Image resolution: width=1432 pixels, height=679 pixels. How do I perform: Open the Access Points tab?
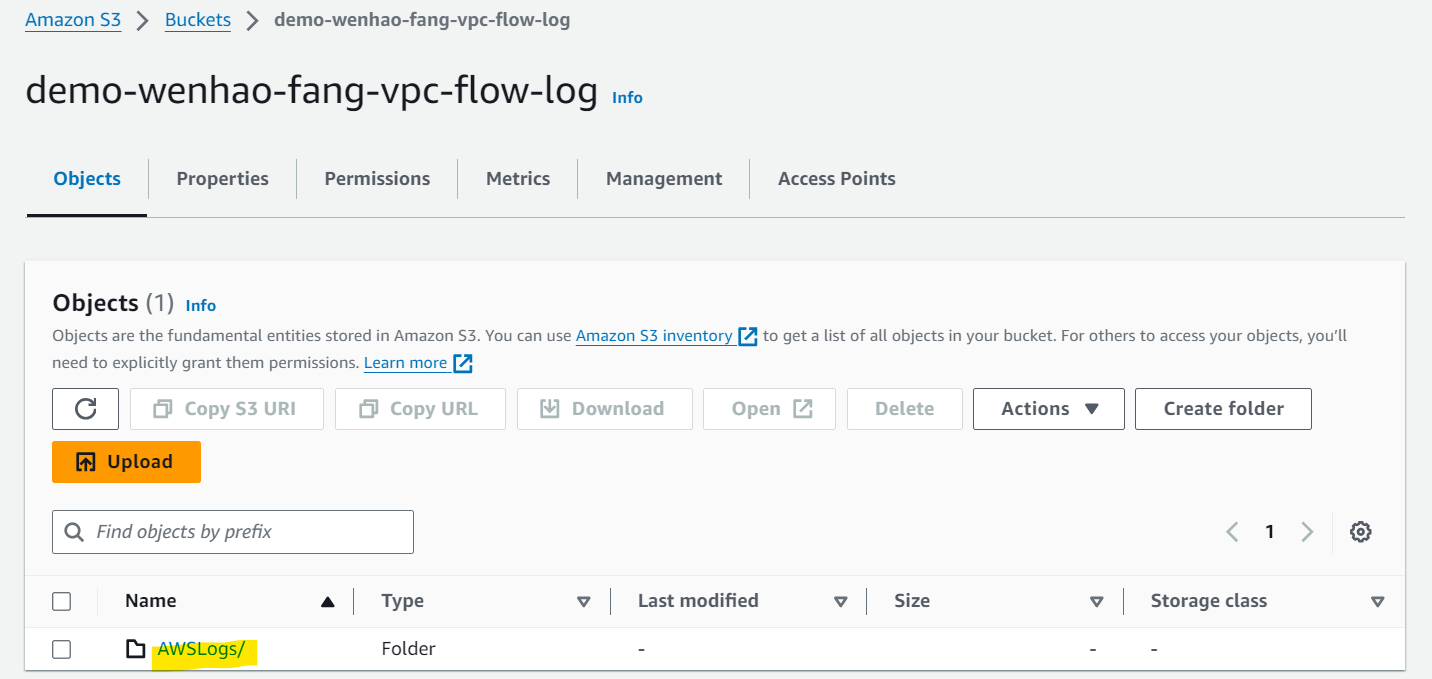coord(837,179)
